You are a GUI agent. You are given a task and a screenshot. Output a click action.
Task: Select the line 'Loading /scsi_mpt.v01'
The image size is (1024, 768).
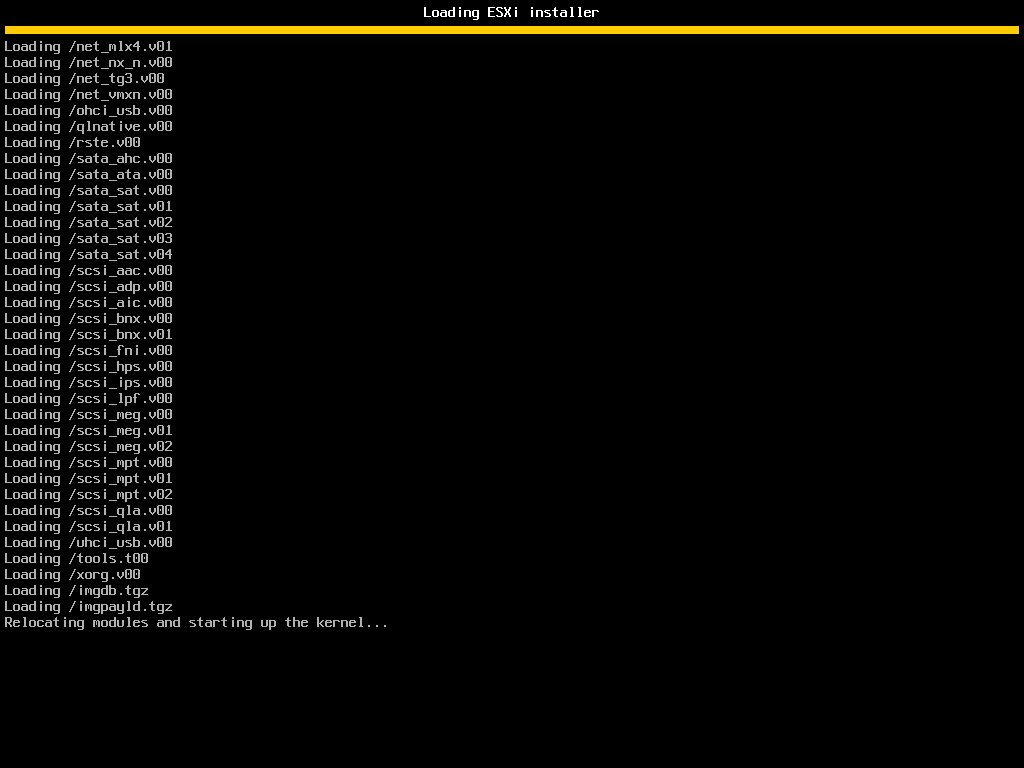pos(88,479)
